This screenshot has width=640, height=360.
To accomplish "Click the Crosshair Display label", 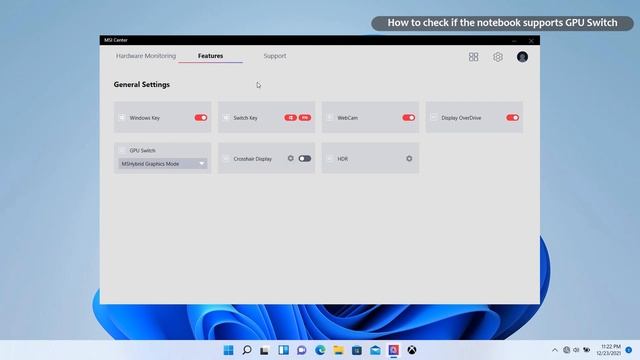I will pyautogui.click(x=253, y=159).
